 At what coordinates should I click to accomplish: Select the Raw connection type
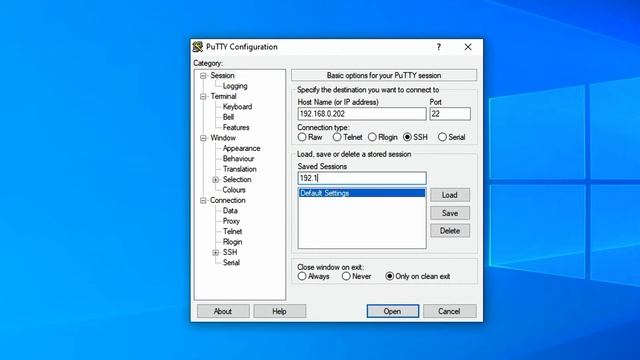(x=302, y=137)
